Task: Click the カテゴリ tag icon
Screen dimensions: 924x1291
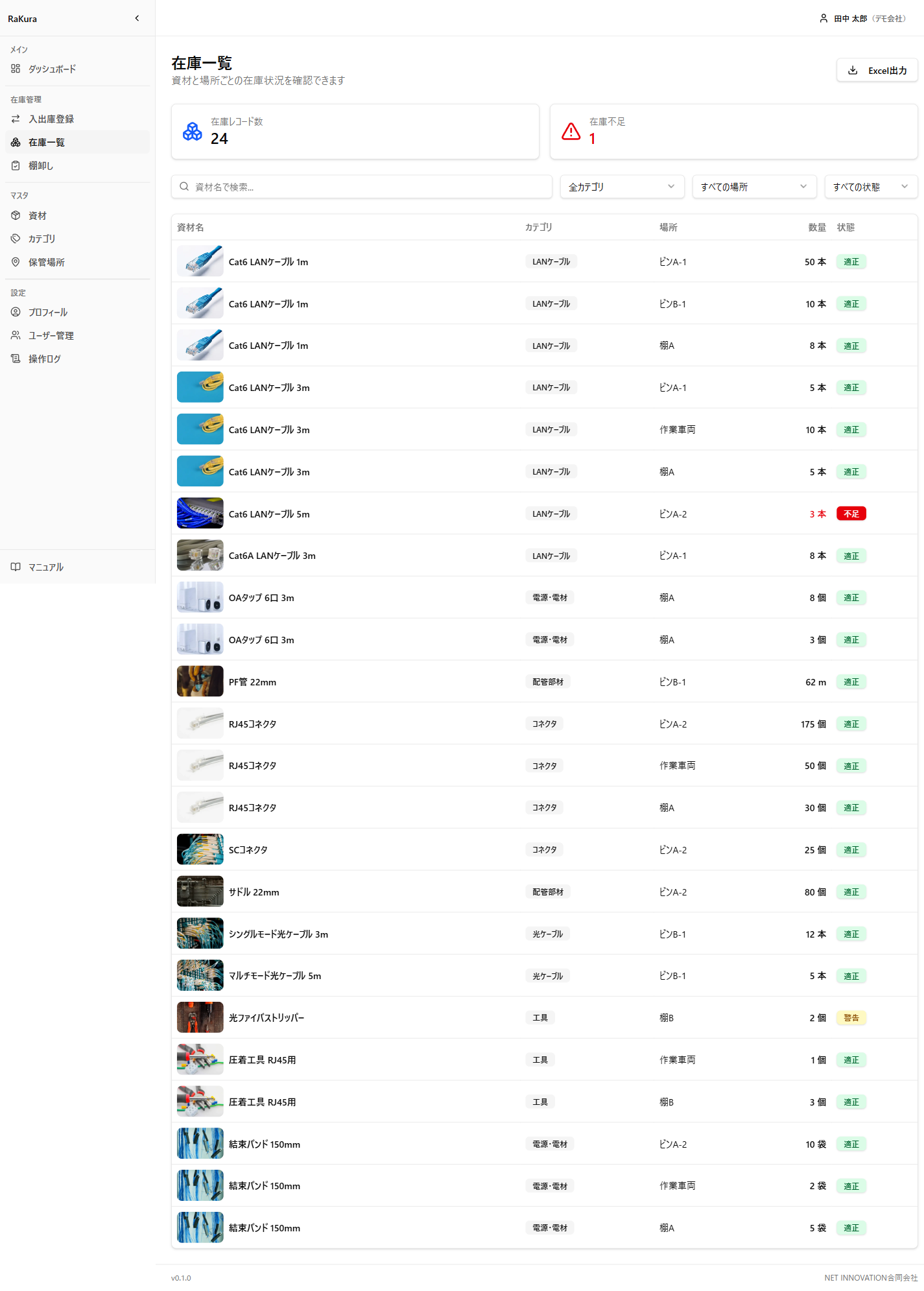Action: 16,239
